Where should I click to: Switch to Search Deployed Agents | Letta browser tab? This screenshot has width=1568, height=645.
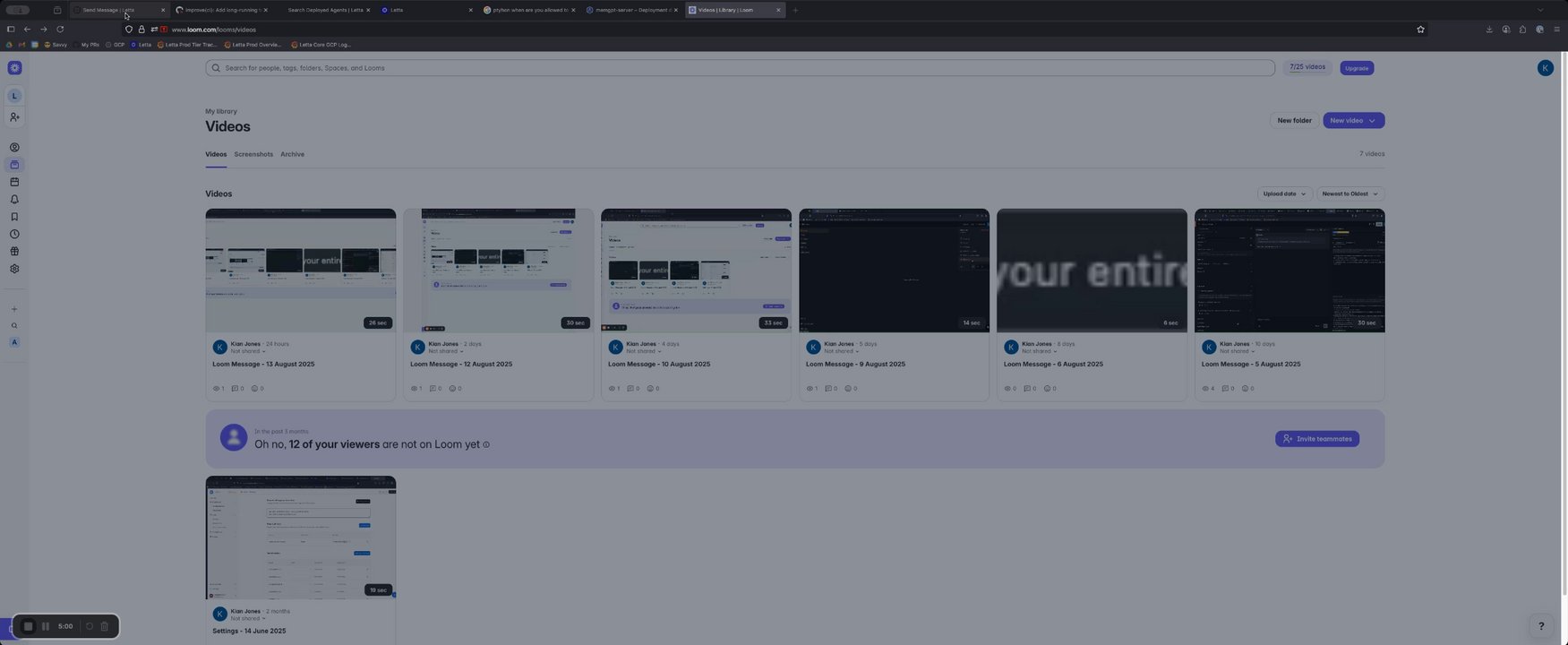point(324,10)
